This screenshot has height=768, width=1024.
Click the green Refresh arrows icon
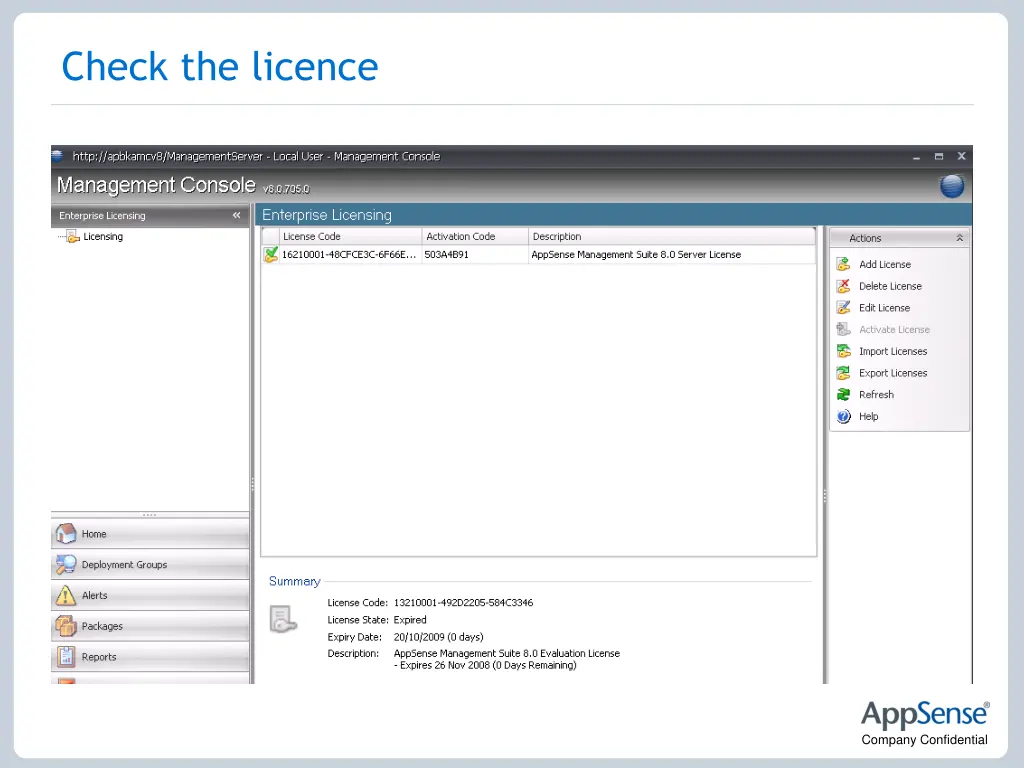844,394
